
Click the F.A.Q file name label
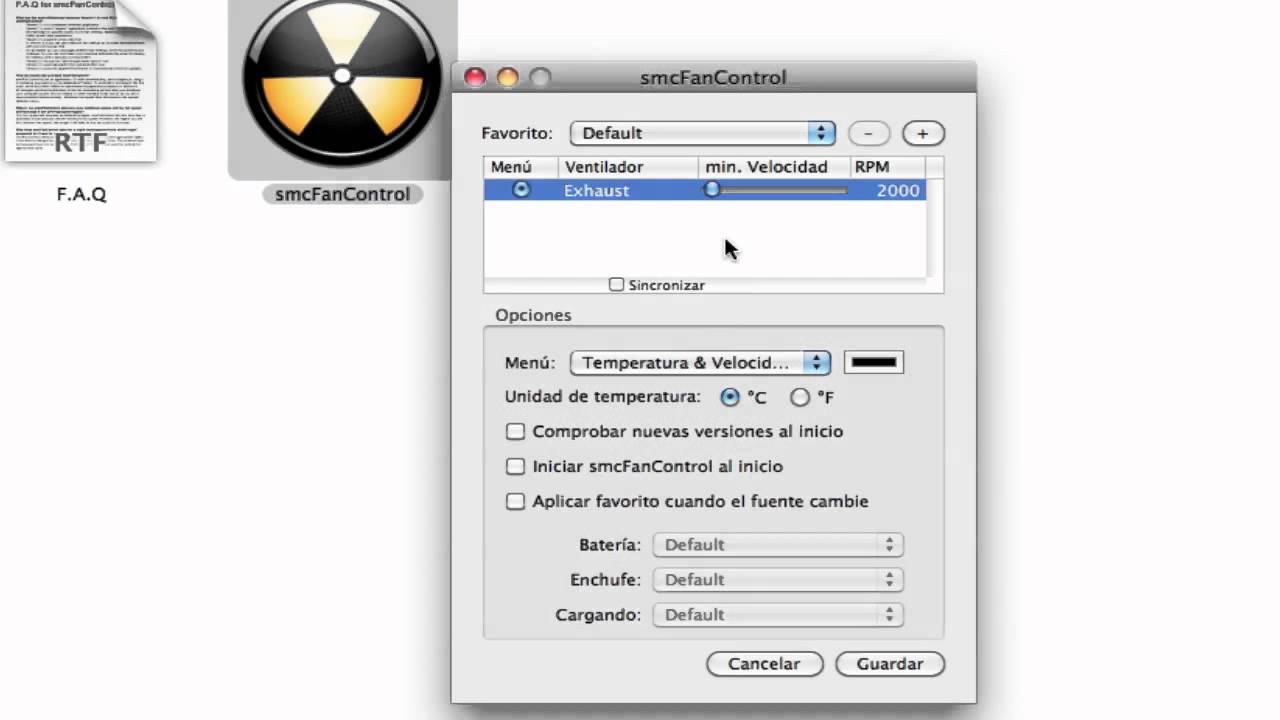82,194
